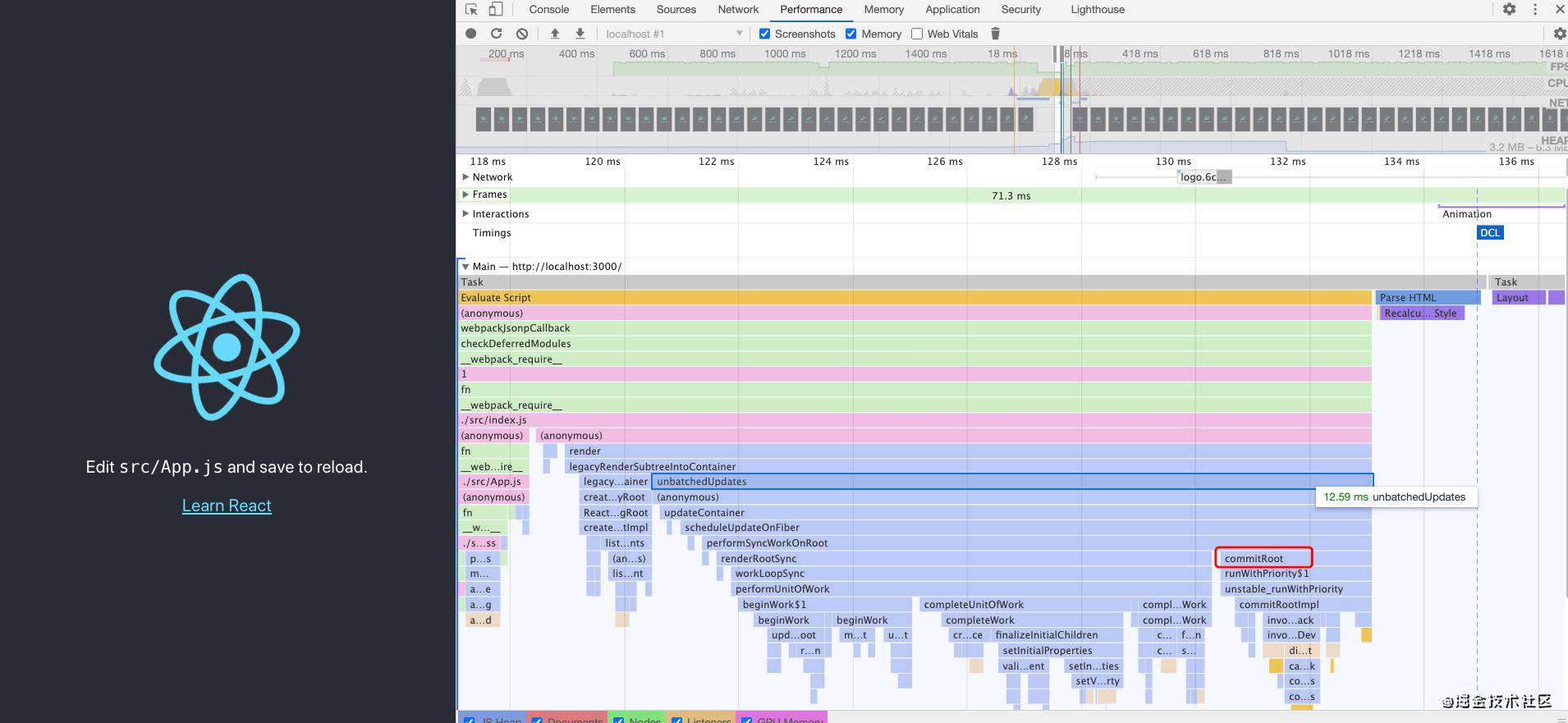Open the Lighthouse tab

(1098, 10)
